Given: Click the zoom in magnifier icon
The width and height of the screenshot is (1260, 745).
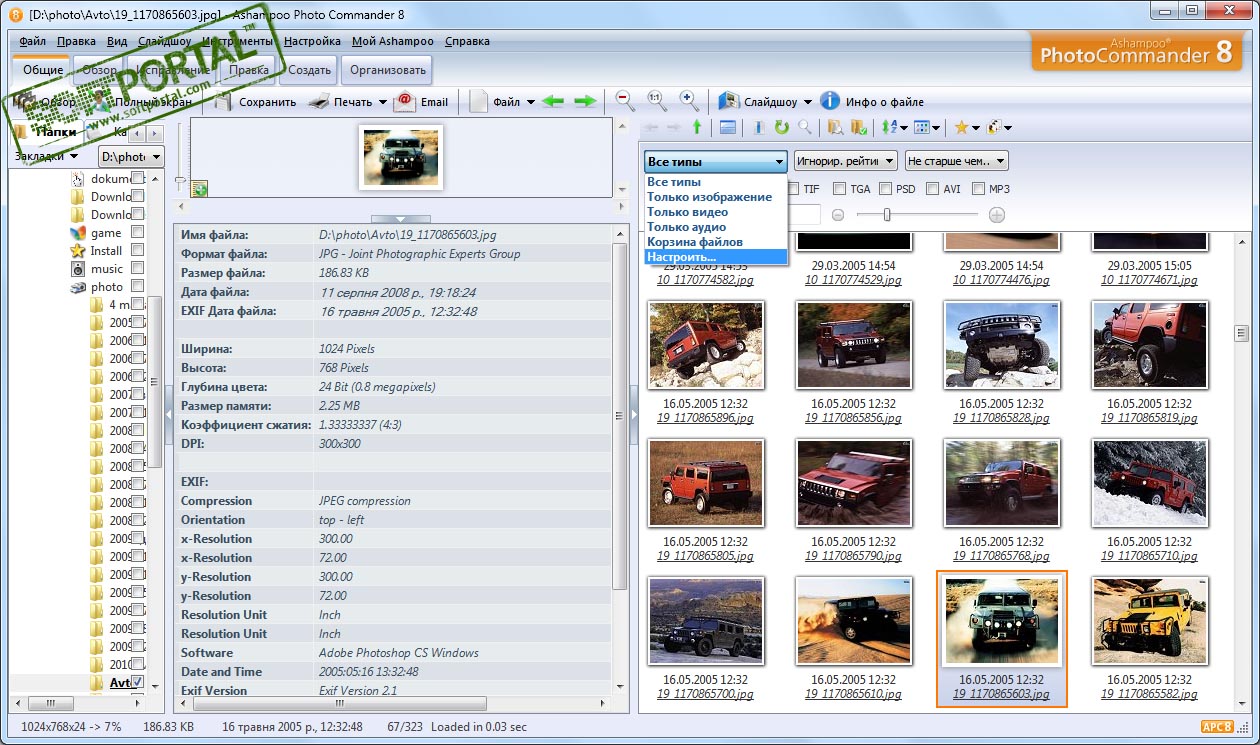Looking at the screenshot, I should (x=689, y=101).
